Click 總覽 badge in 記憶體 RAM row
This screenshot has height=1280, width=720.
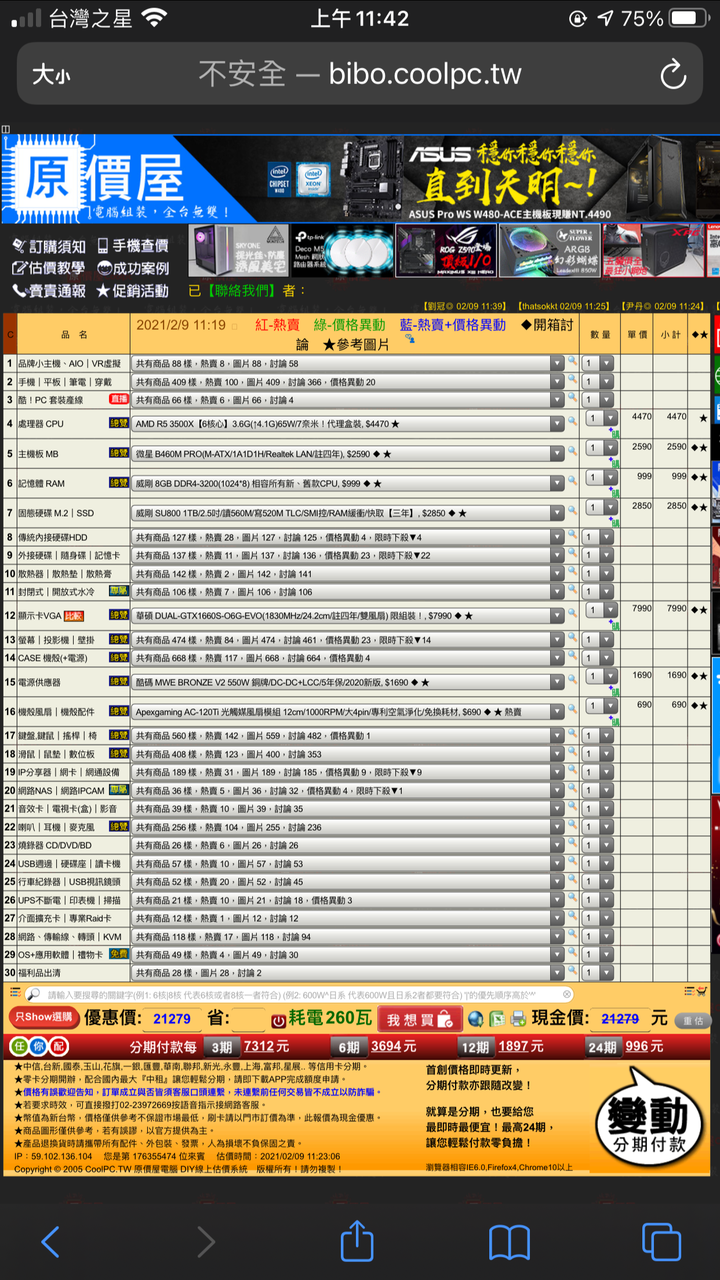click(x=119, y=483)
